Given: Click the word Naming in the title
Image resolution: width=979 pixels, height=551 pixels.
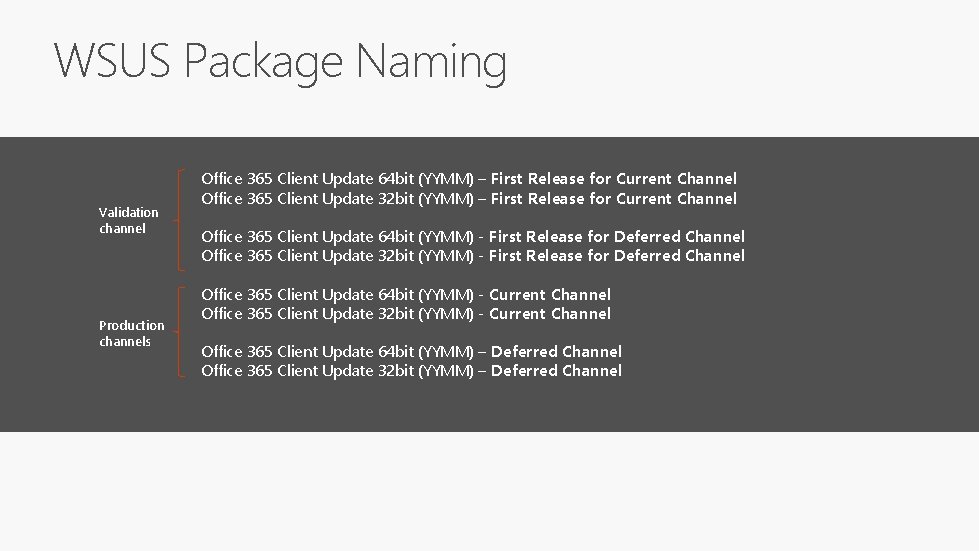Looking at the screenshot, I should [431, 61].
